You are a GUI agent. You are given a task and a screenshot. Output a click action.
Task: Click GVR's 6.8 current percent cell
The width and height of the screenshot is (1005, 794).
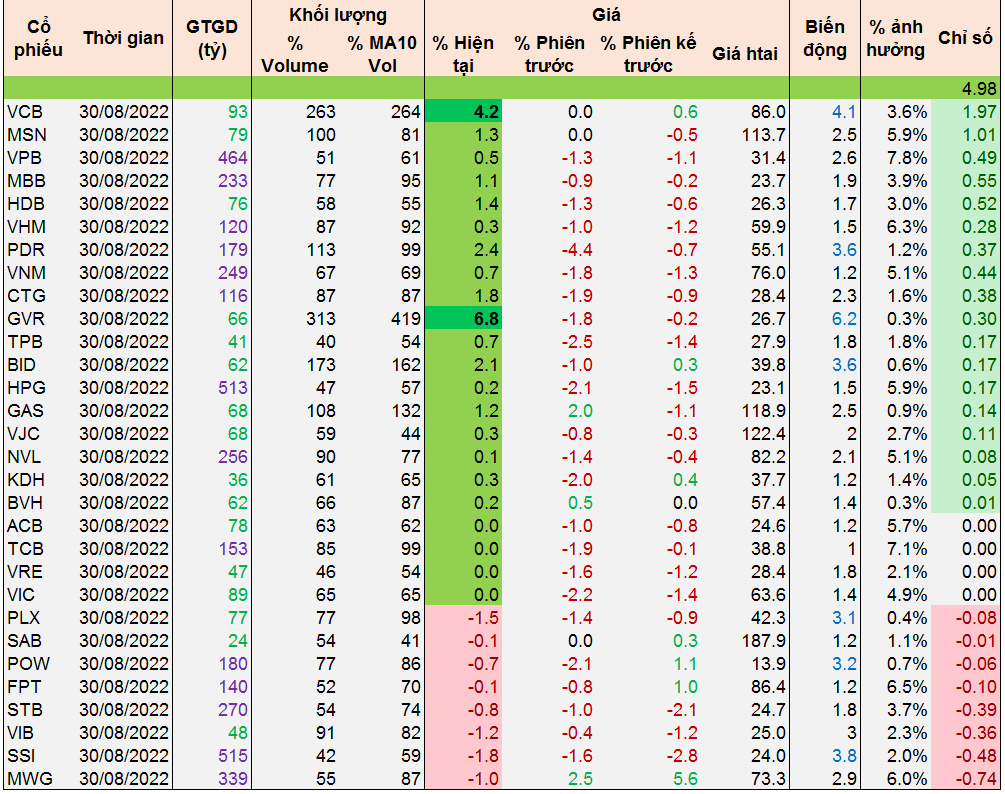pos(463,318)
